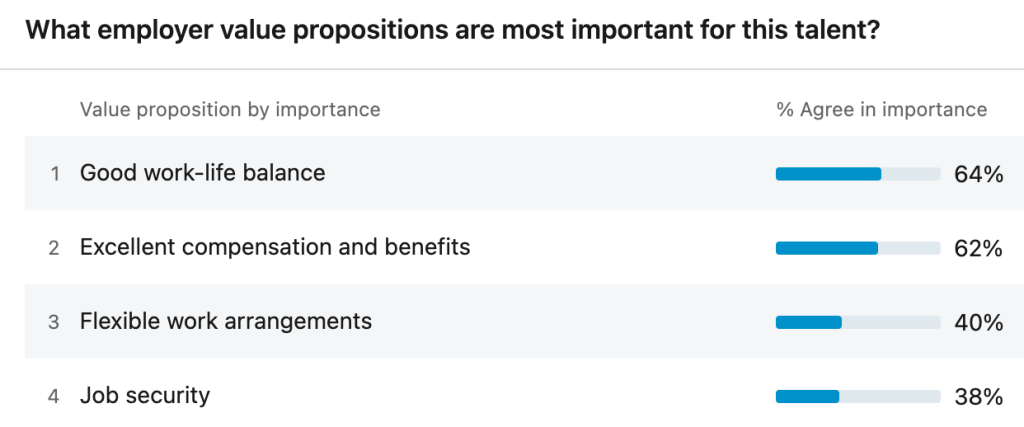The height and width of the screenshot is (427, 1024).
Task: Select the 'Job security' row label
Action: (x=145, y=395)
